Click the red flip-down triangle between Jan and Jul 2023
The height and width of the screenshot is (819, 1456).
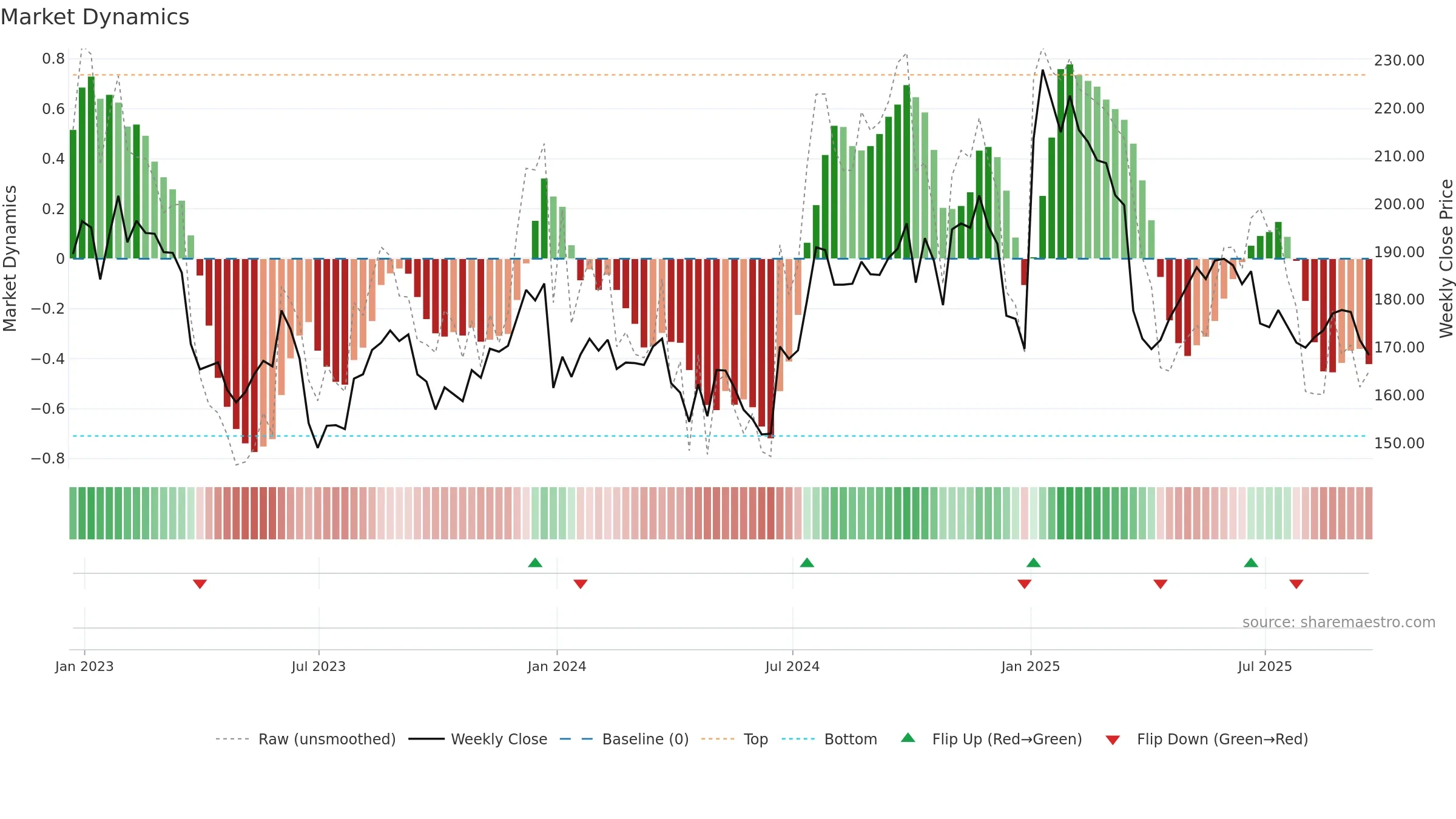click(200, 584)
